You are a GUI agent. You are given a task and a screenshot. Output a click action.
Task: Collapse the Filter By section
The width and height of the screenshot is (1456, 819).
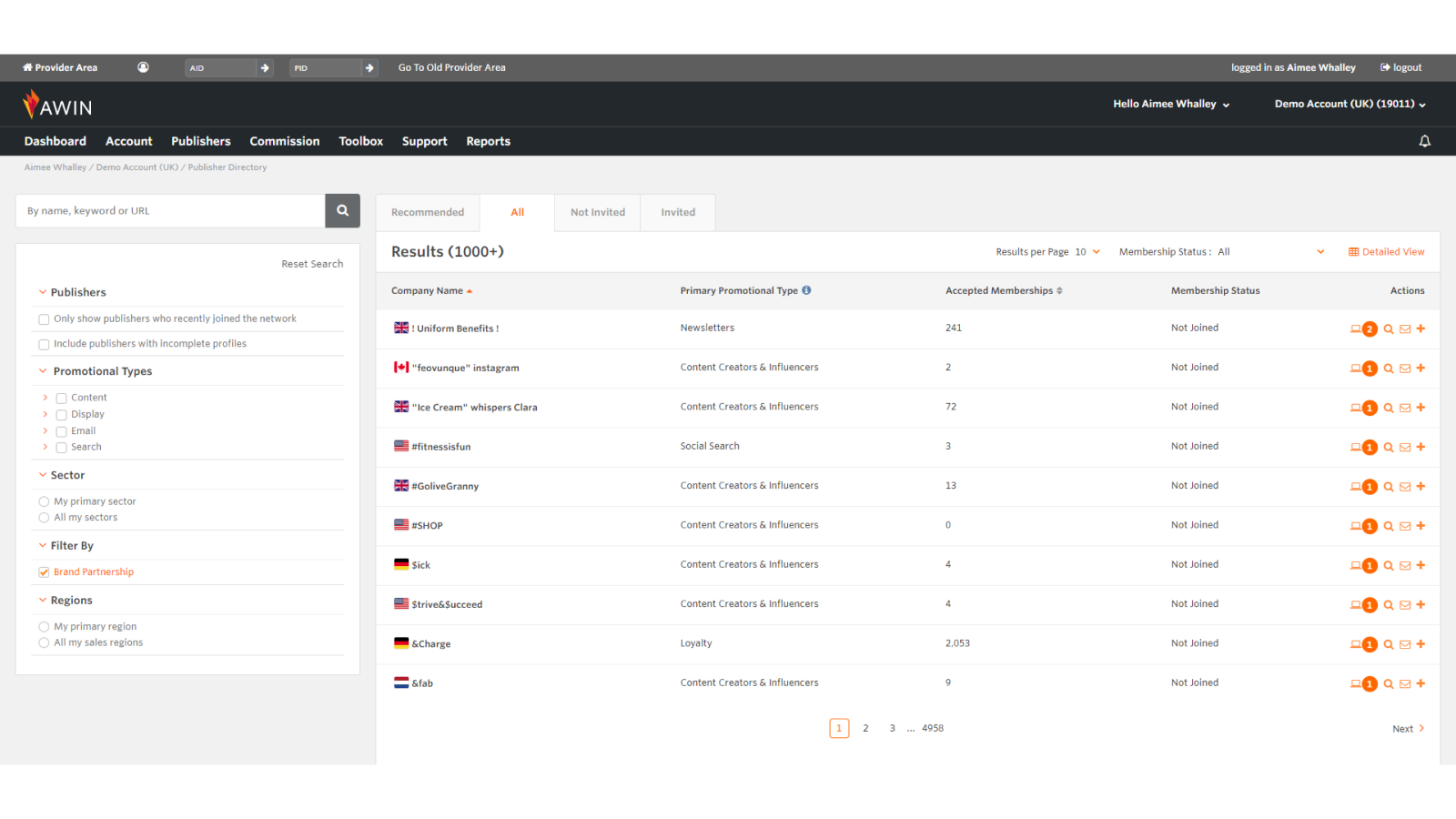click(43, 545)
